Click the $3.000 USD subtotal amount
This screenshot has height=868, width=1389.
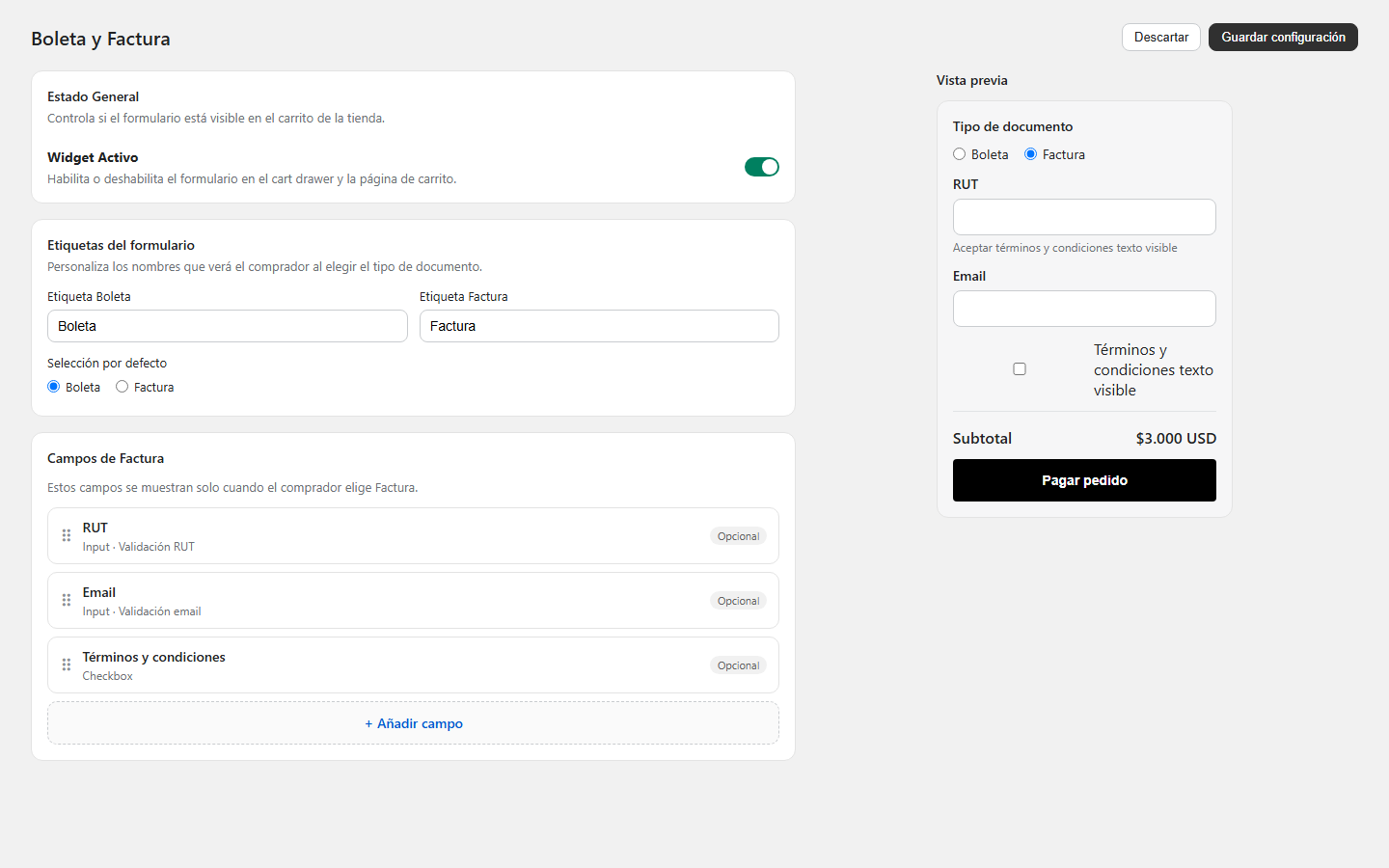coord(1176,438)
